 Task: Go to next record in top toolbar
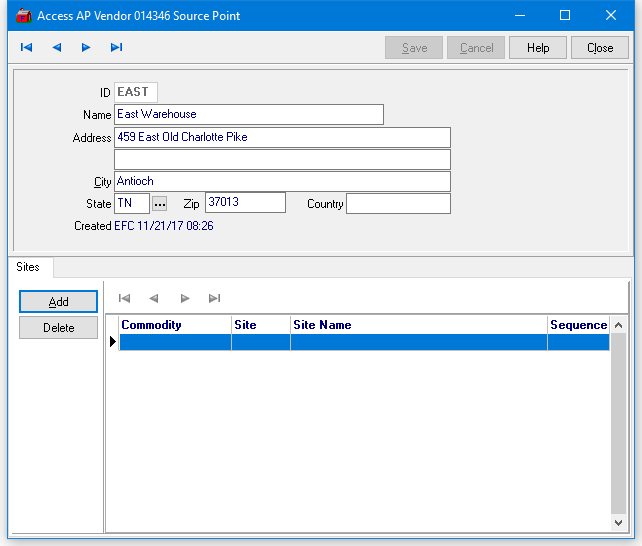86,47
